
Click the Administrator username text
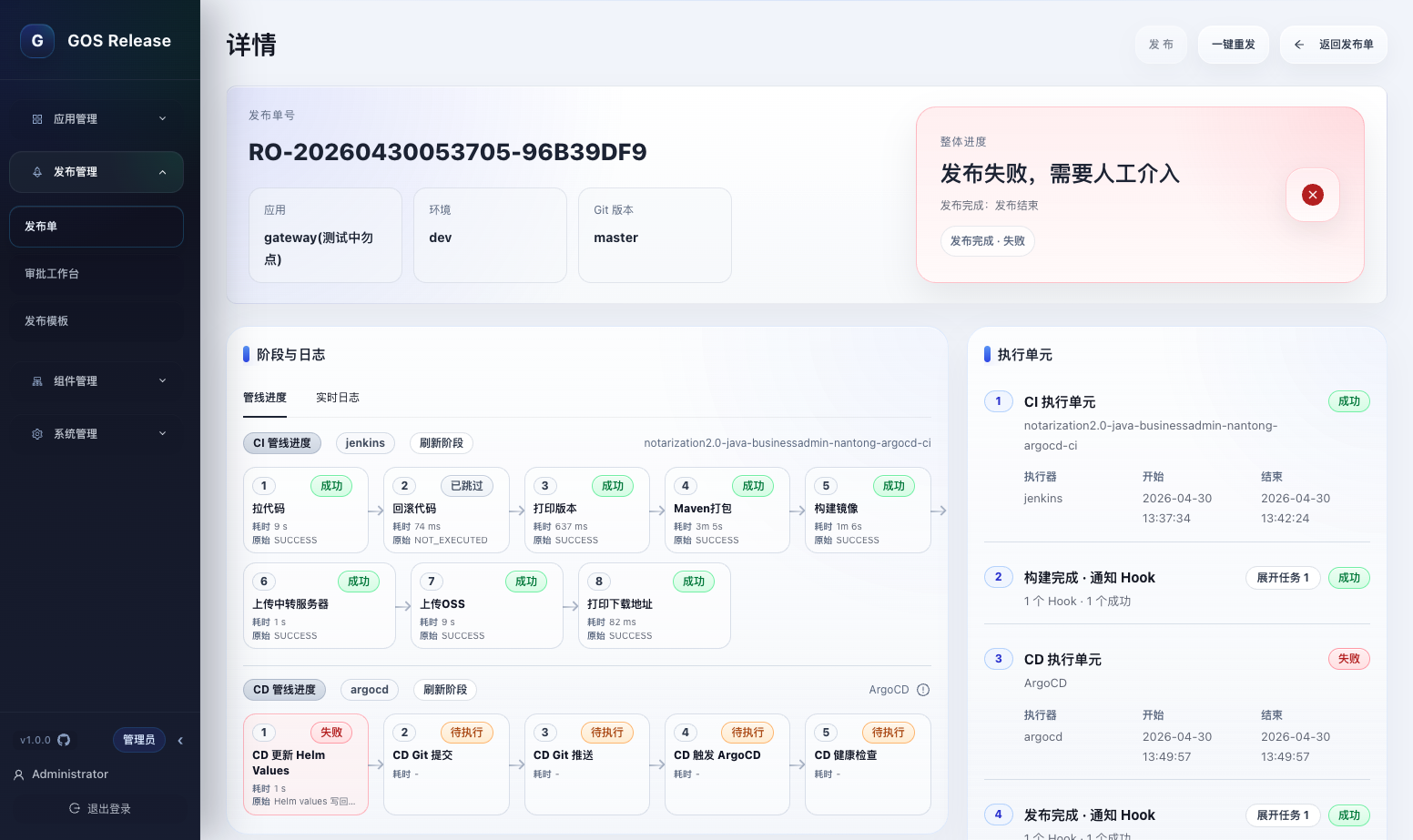point(70,774)
